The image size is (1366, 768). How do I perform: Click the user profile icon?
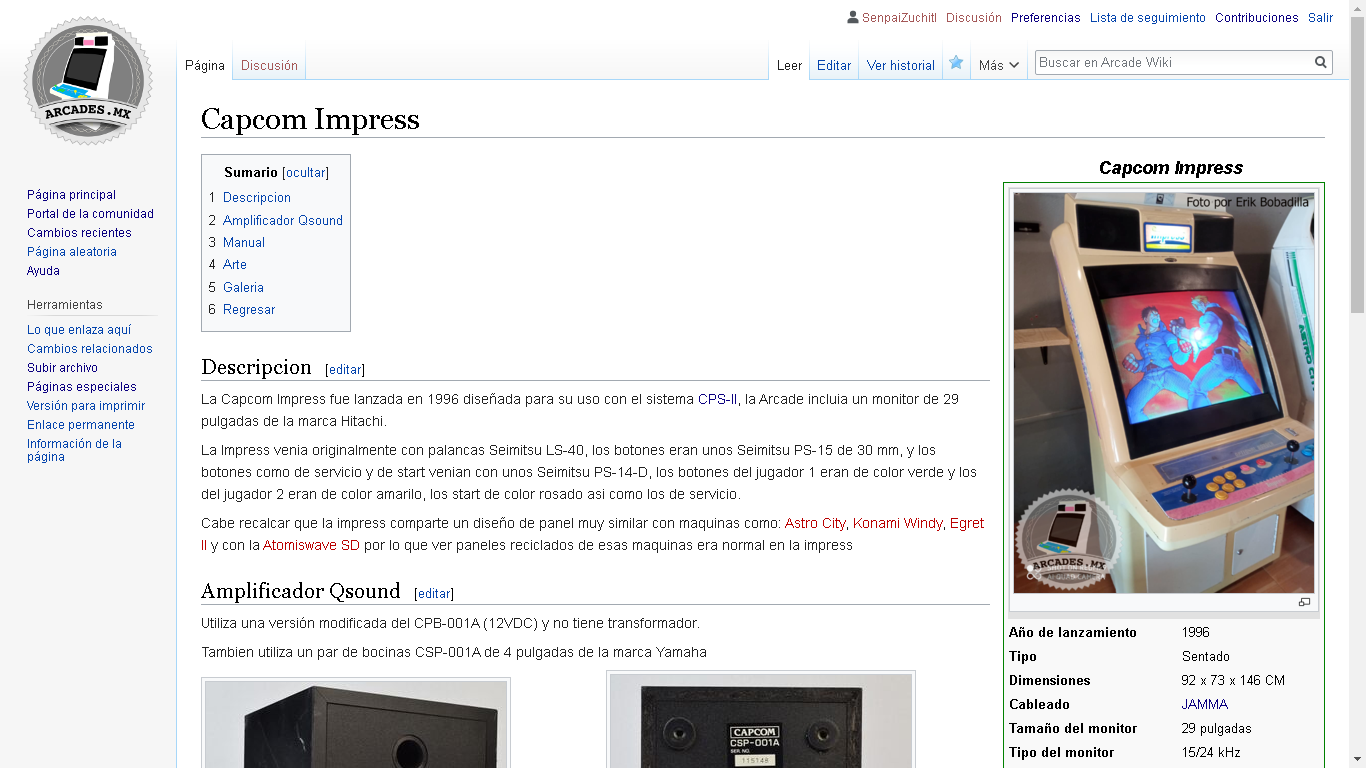[852, 17]
